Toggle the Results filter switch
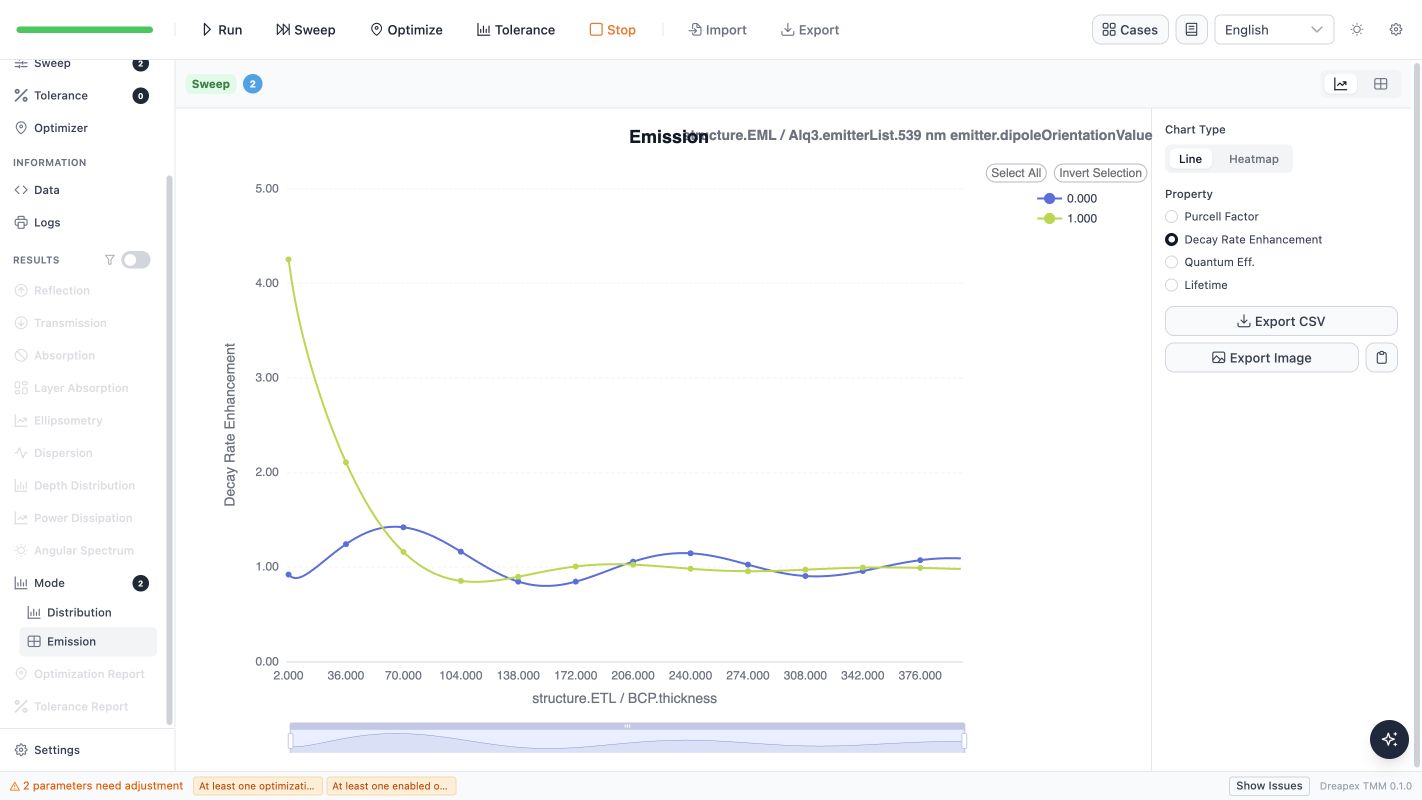This screenshot has width=1422, height=800. point(136,260)
